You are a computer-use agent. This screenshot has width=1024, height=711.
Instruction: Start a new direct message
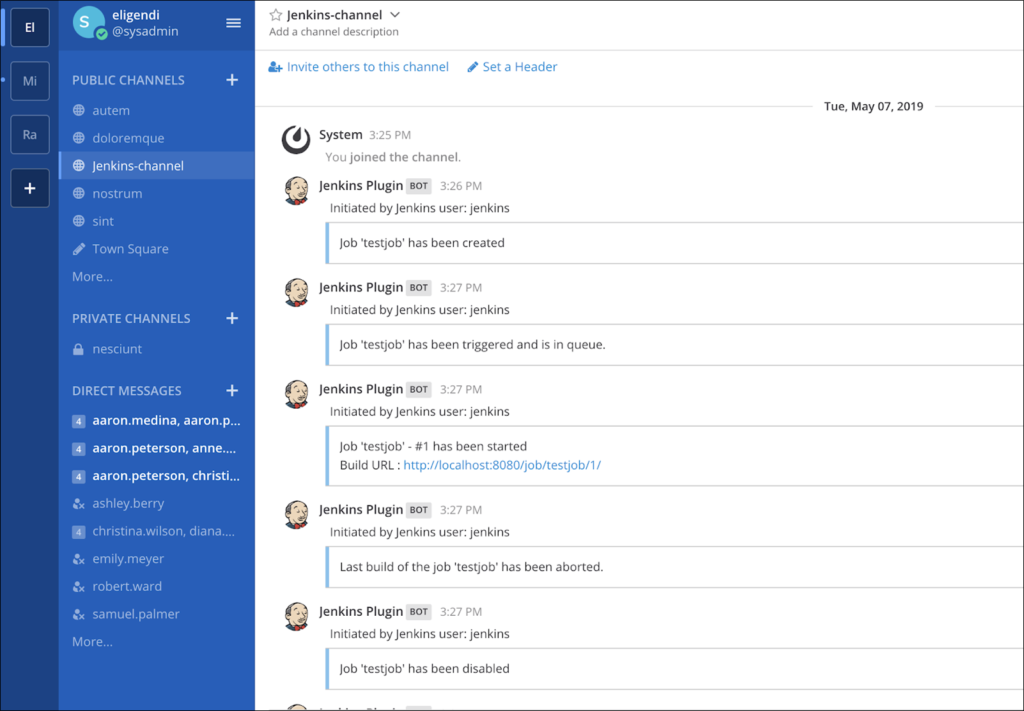point(232,390)
